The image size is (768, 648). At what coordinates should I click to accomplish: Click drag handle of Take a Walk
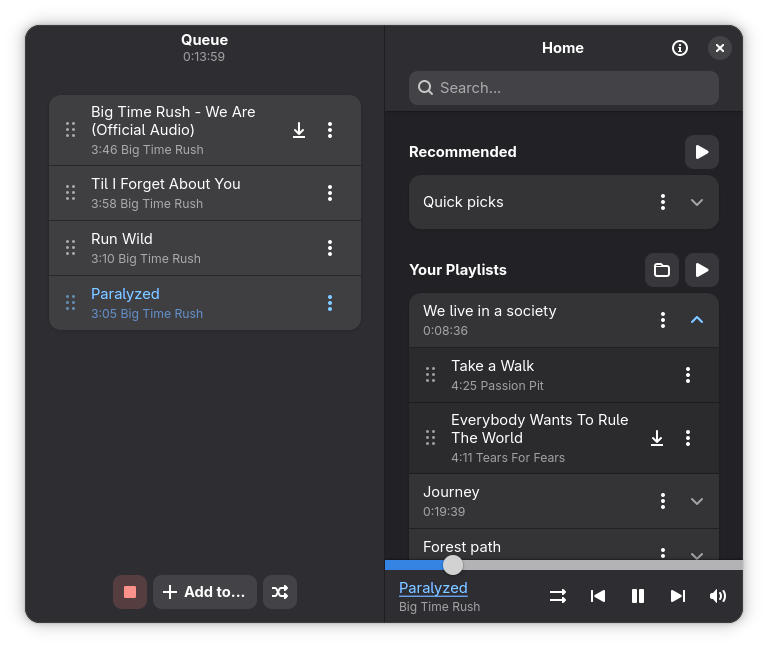tap(431, 375)
